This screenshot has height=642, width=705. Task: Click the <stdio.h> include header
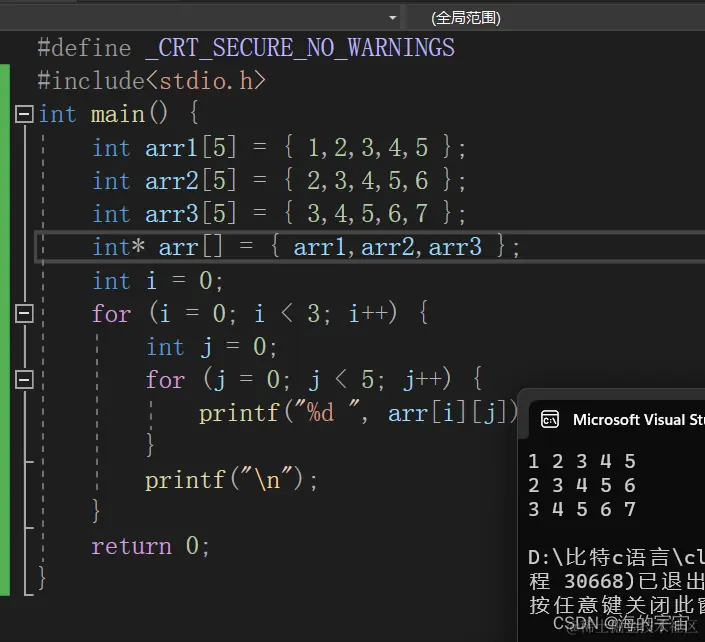pyautogui.click(x=205, y=81)
